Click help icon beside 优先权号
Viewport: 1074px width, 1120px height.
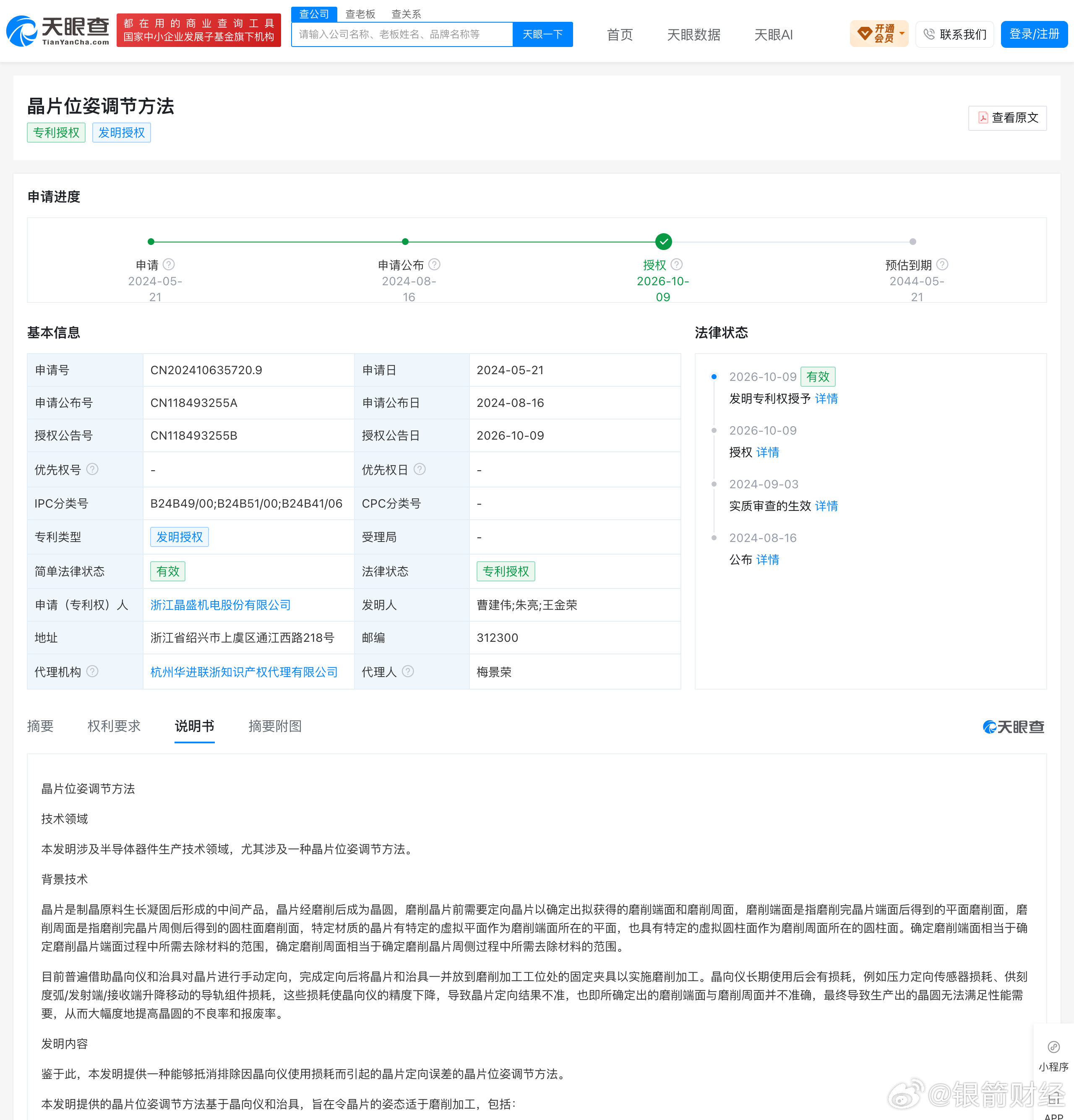tap(92, 469)
